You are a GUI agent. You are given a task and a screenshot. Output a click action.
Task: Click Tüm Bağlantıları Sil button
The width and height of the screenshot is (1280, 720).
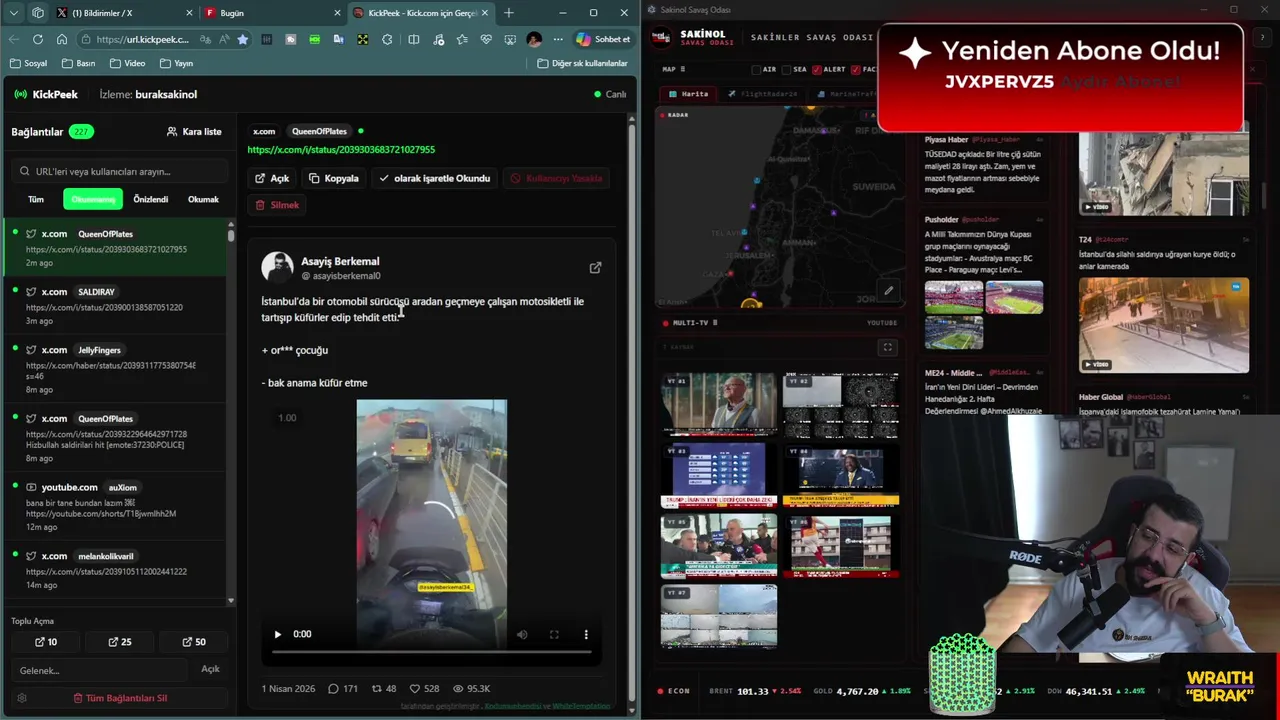pyautogui.click(x=120, y=698)
